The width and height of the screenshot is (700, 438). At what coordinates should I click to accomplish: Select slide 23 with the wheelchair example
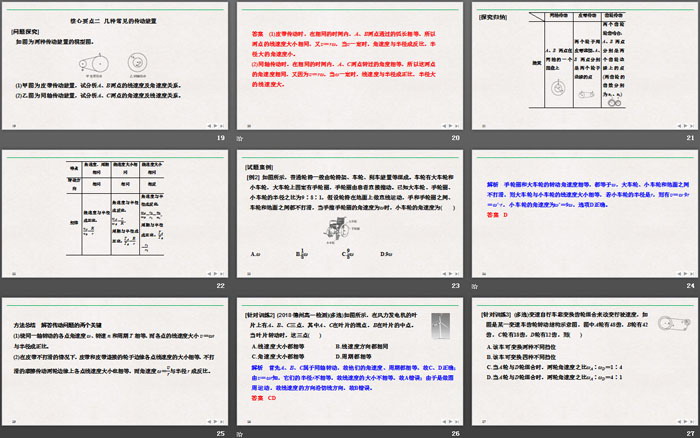click(x=348, y=211)
